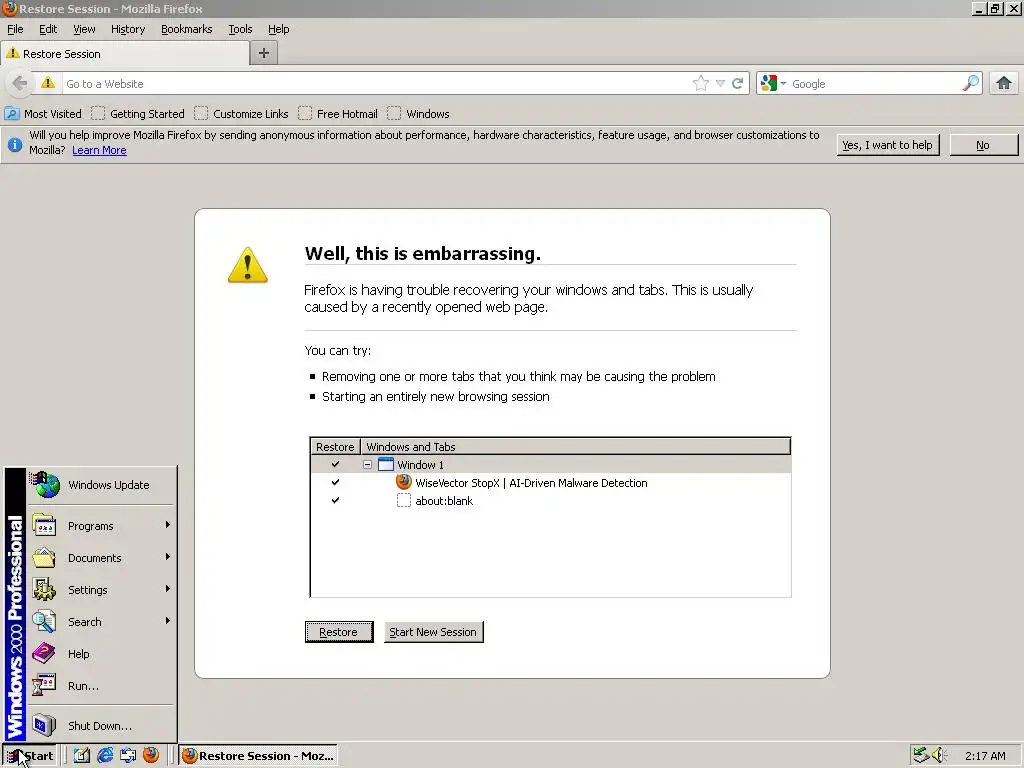The image size is (1024, 768).
Task: Open the File menu
Action: click(15, 29)
